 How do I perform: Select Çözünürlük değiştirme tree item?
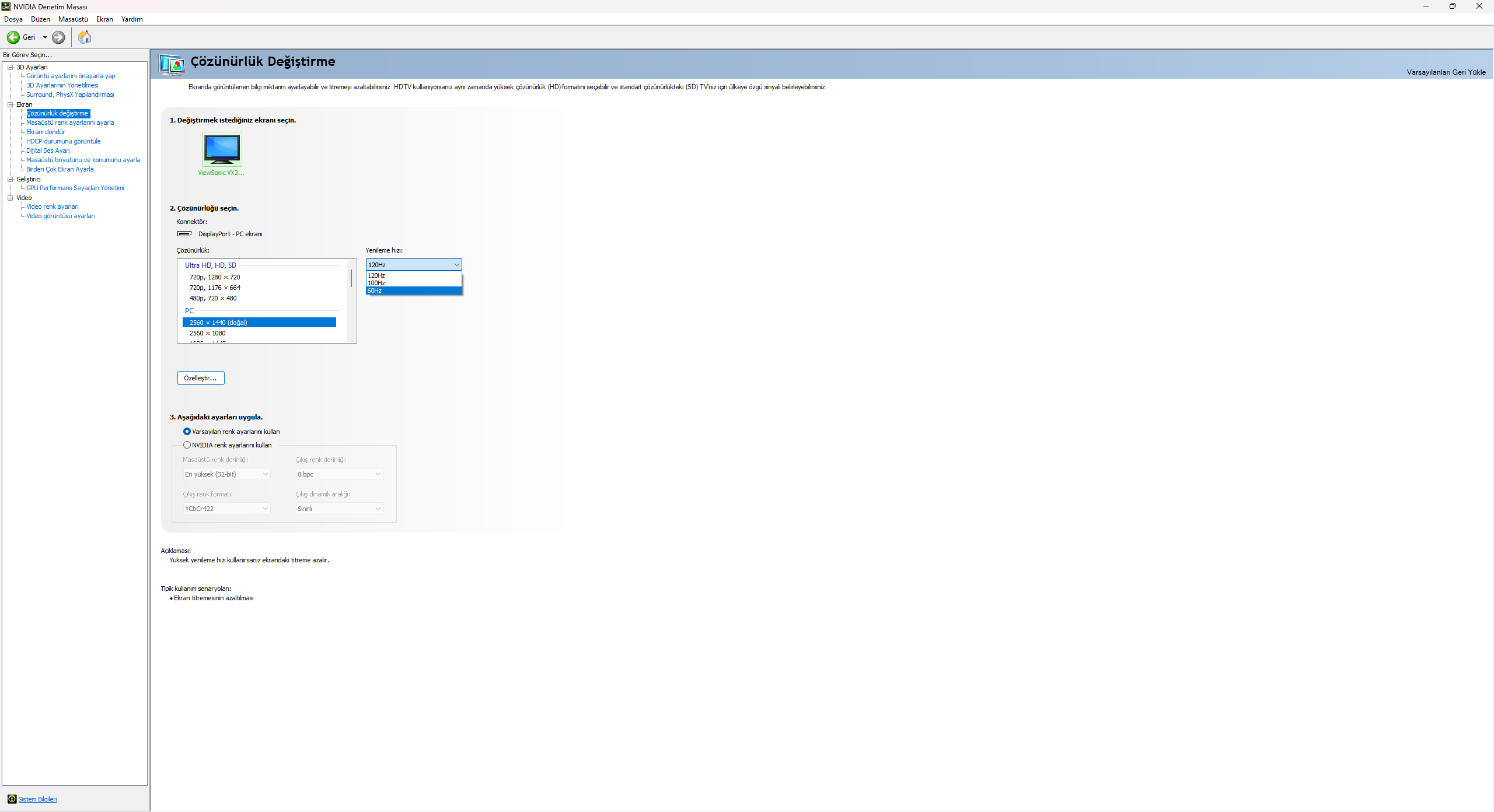click(58, 113)
